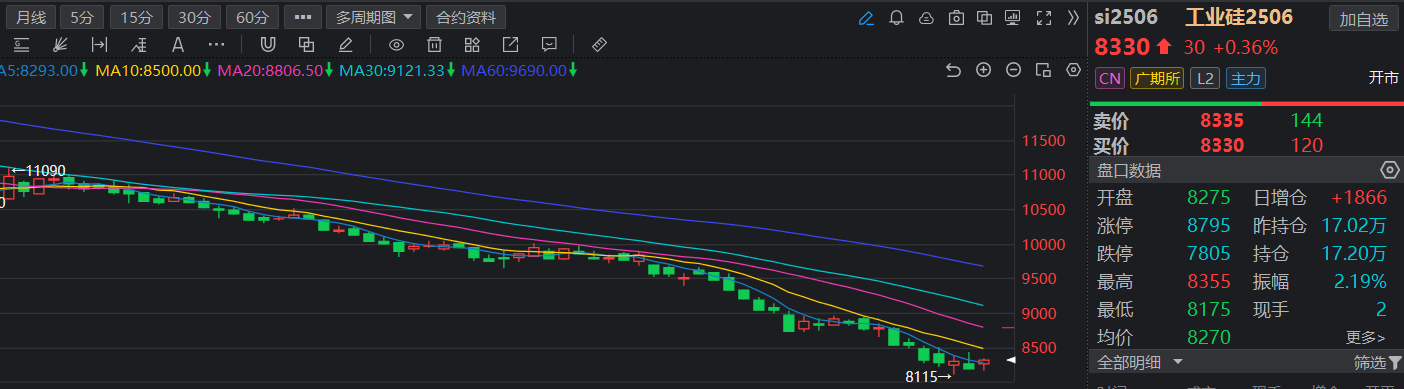Select the ruler measure tool
The width and height of the screenshot is (1404, 389).
click(599, 44)
